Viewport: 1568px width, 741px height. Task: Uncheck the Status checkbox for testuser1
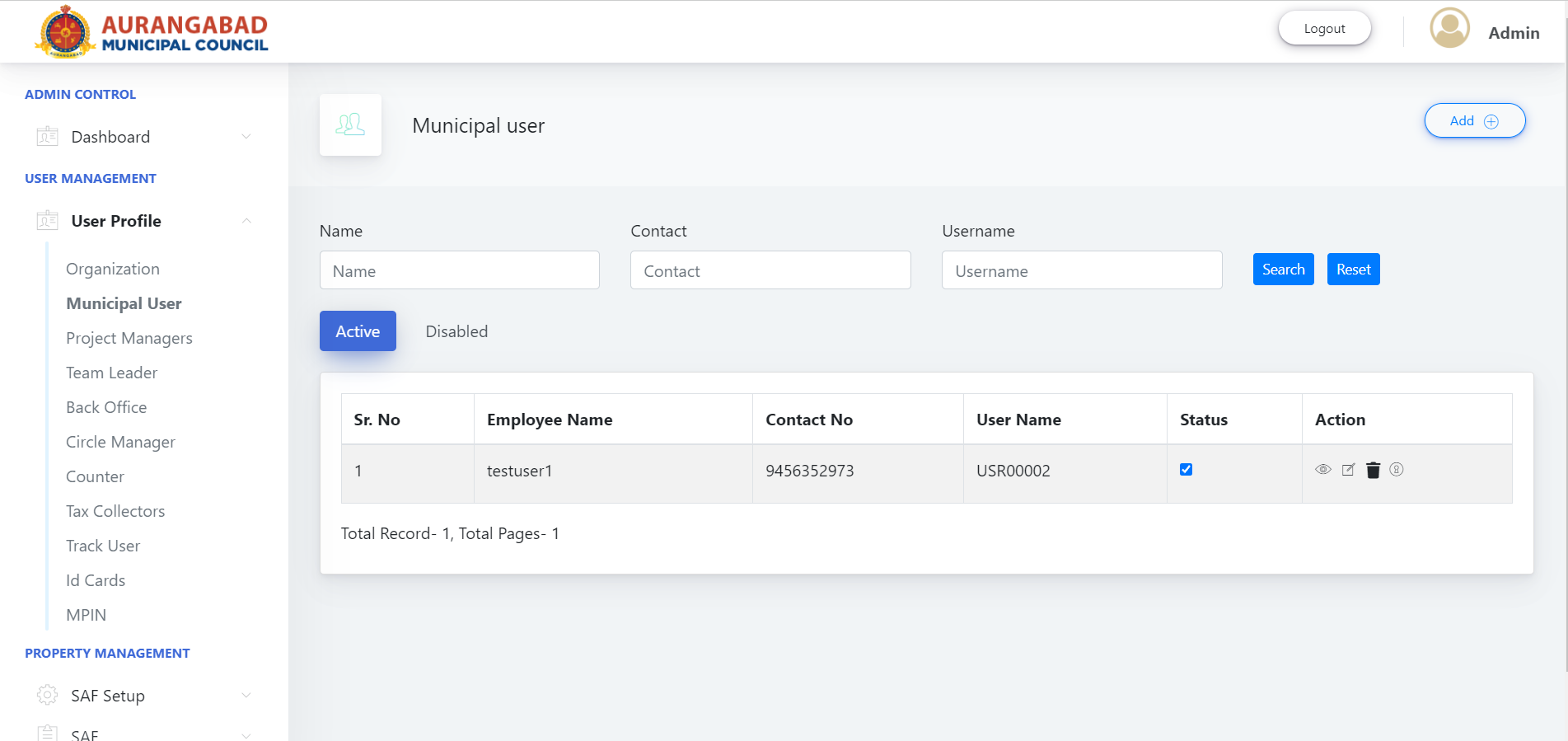[x=1186, y=470]
